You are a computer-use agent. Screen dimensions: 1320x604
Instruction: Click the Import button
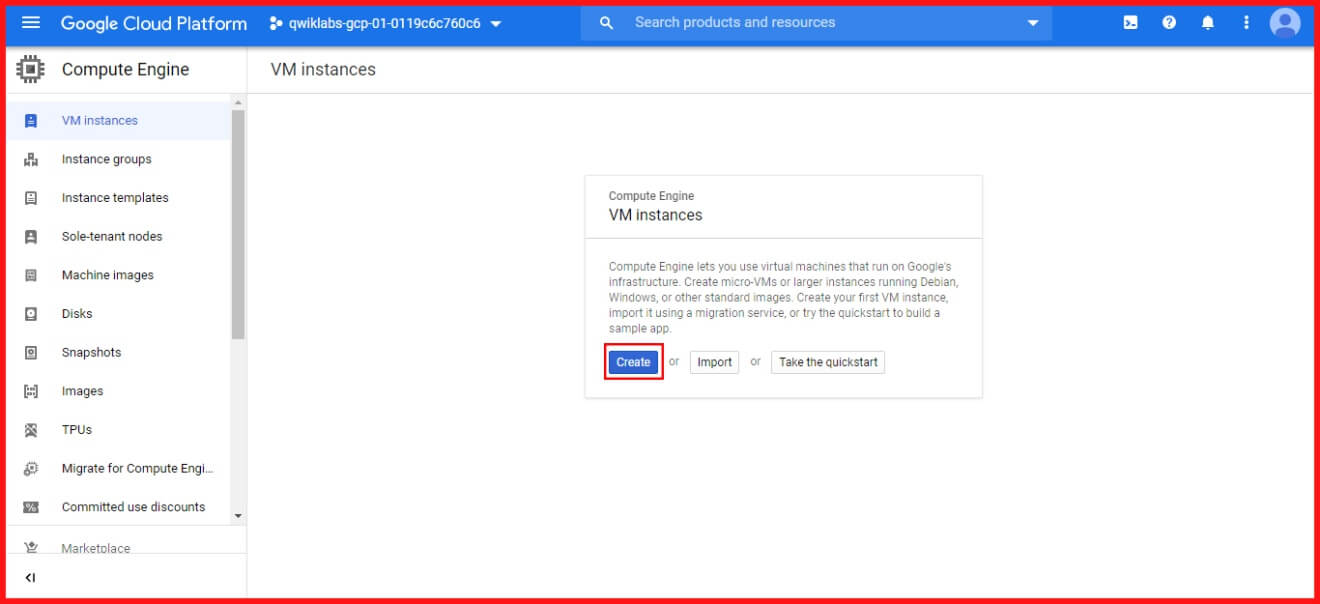714,362
